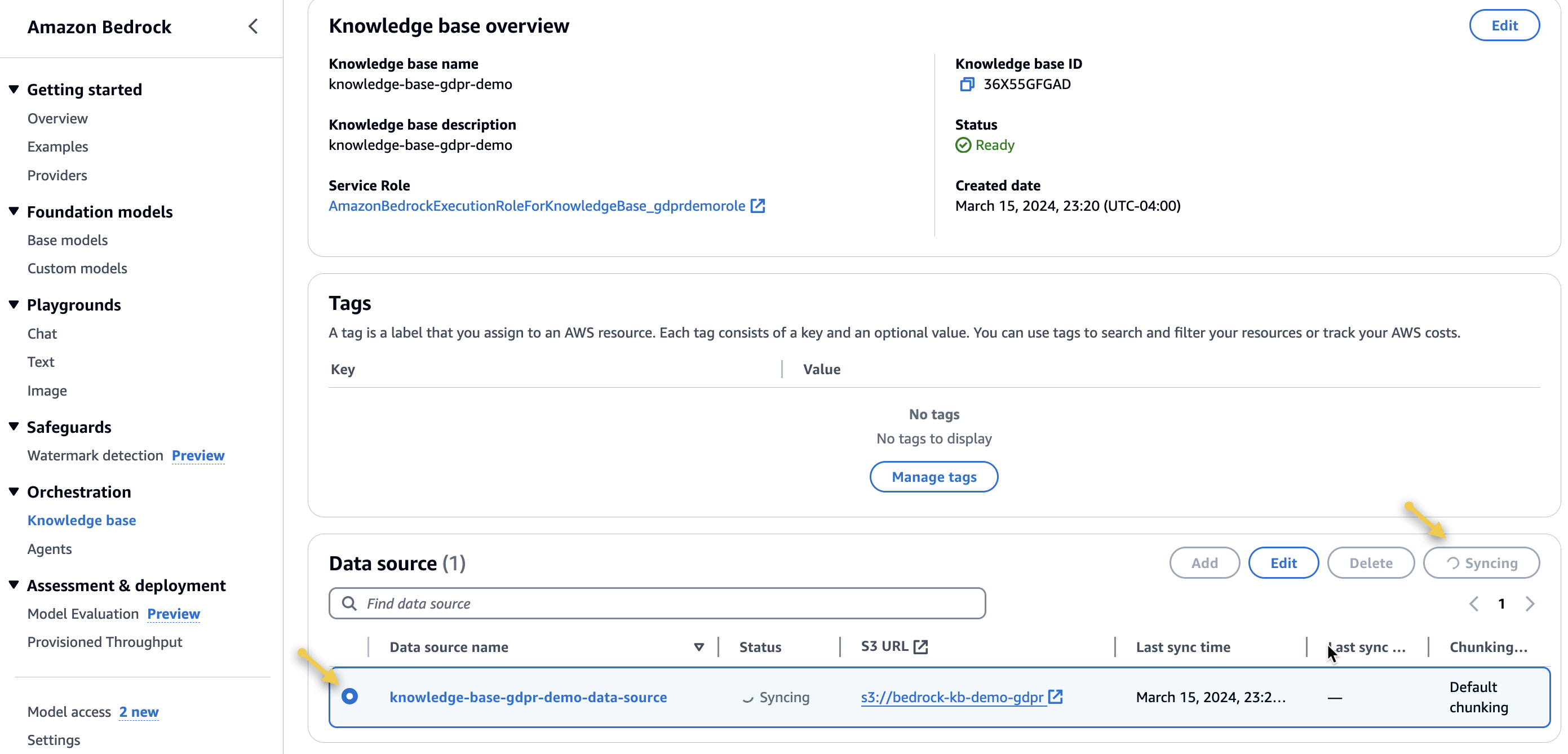The width and height of the screenshot is (1568, 754).
Task: Click the S3 URL column external icon
Action: click(x=920, y=646)
